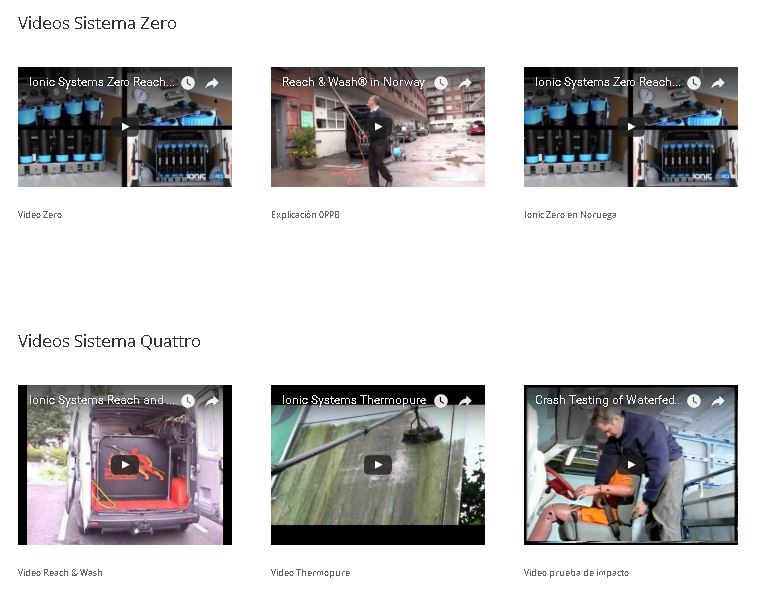The width and height of the screenshot is (770, 612).
Task: Click Watch Later clock on Video Zero embed
Action: [x=188, y=83]
